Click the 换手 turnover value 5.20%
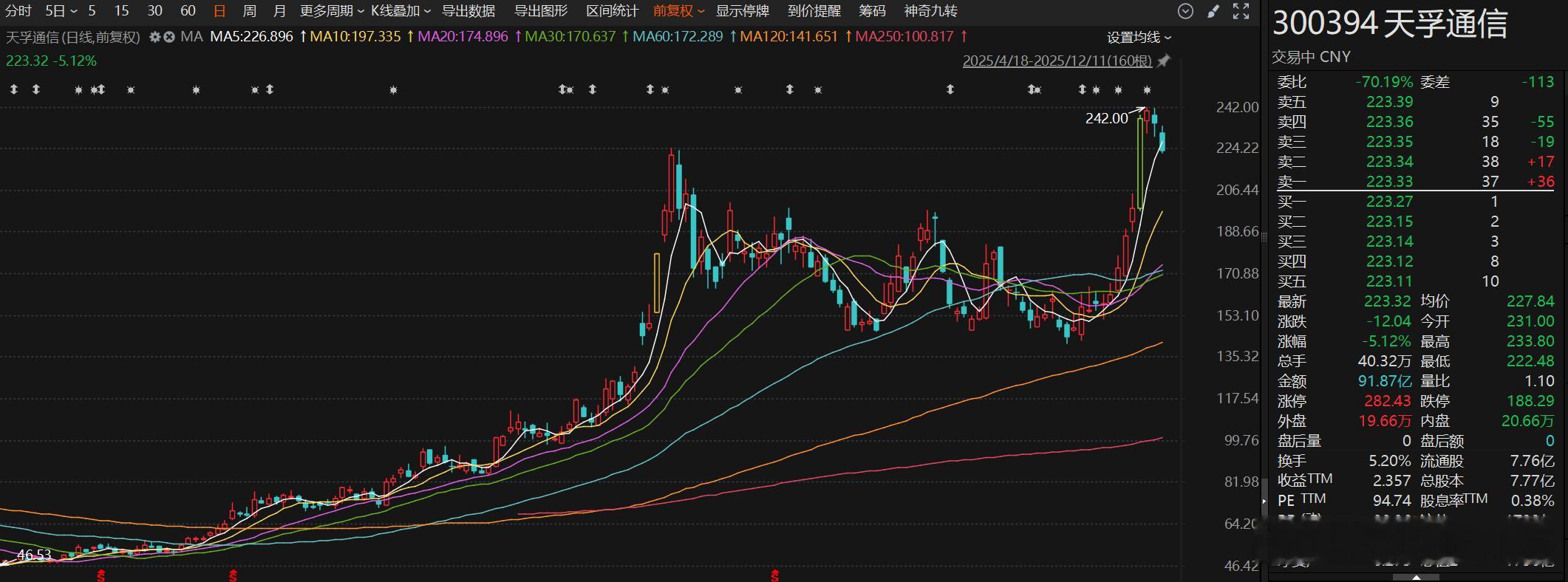This screenshot has height=582, width=1568. 1390,461
